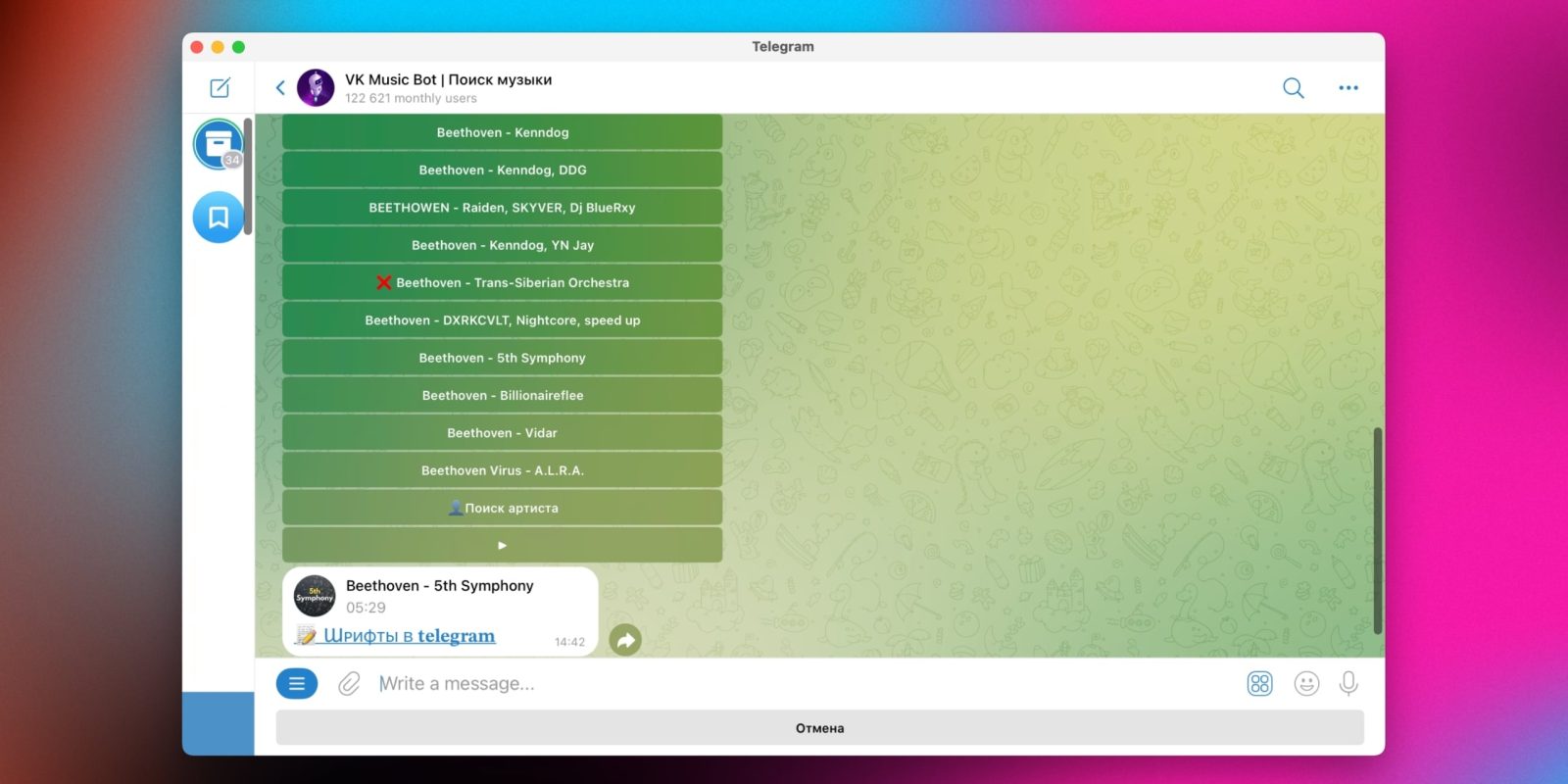Forward the 5th Symphony audio message
The image size is (1568, 784).
pos(625,641)
